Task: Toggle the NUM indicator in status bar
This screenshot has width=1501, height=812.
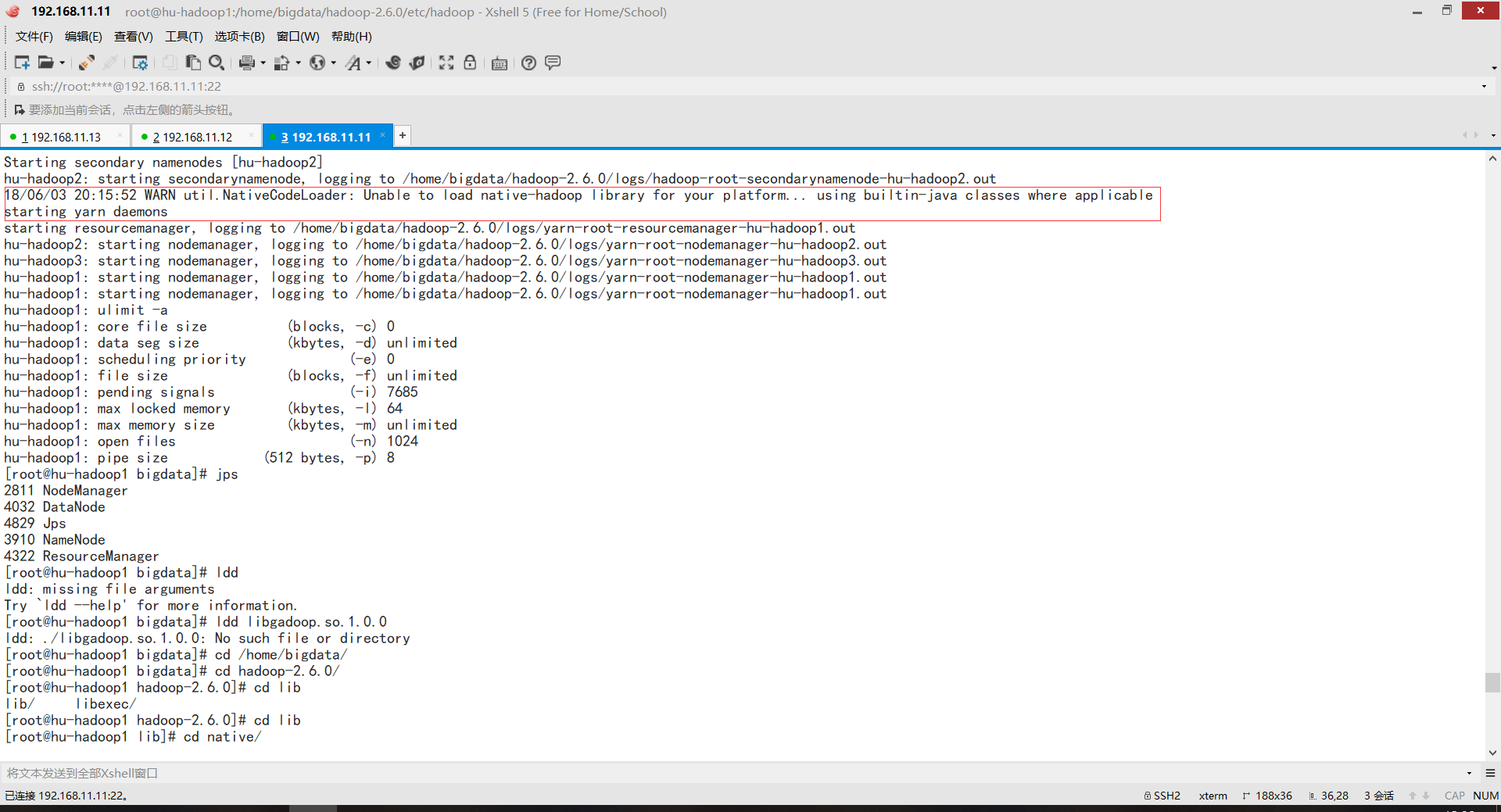Action: coord(1484,795)
